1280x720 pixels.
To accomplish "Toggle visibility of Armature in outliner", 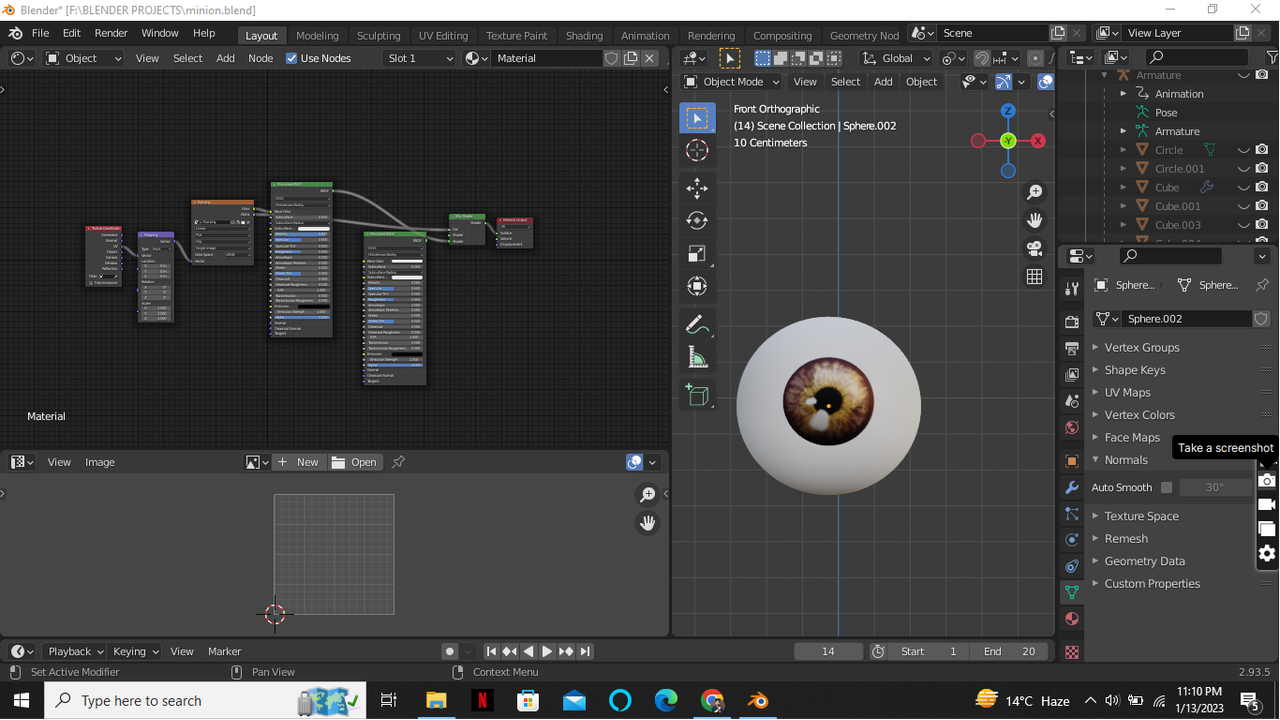I will (x=1244, y=75).
